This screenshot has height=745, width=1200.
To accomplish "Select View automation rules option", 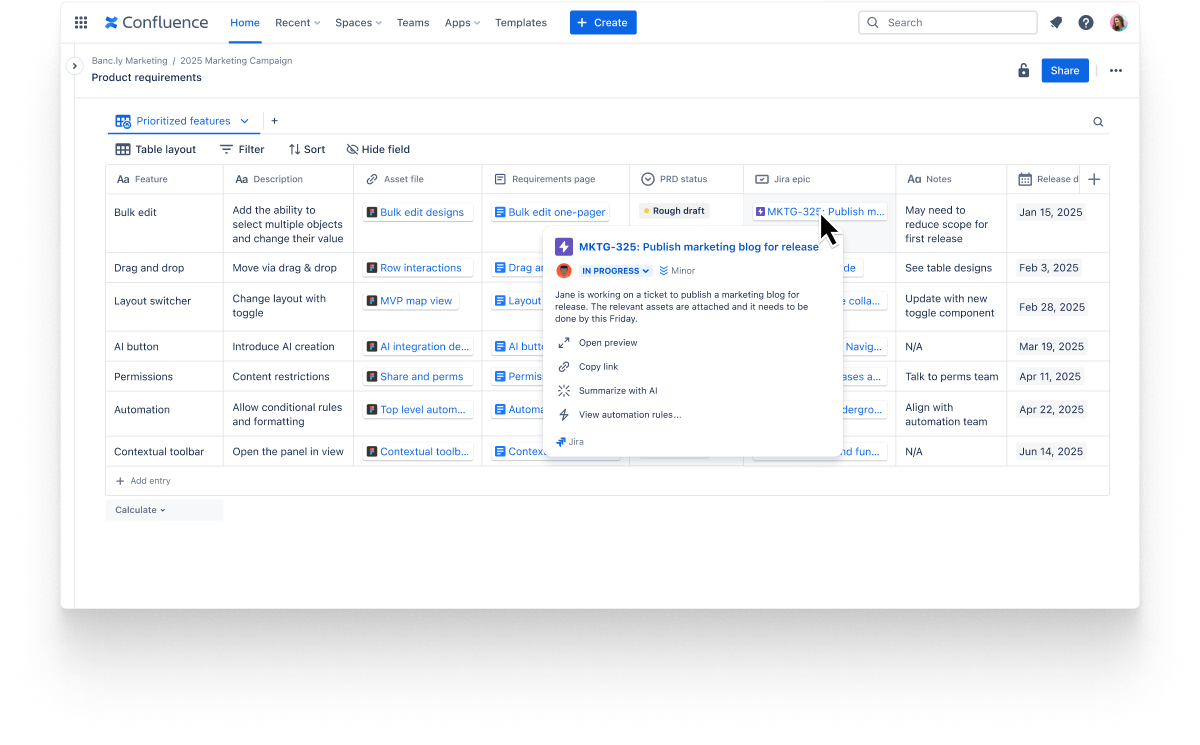I will 619,415.
